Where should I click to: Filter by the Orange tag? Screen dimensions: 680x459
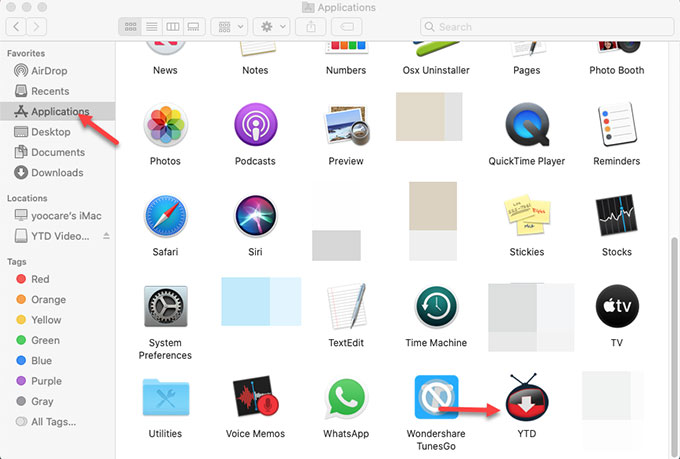pos(57,299)
